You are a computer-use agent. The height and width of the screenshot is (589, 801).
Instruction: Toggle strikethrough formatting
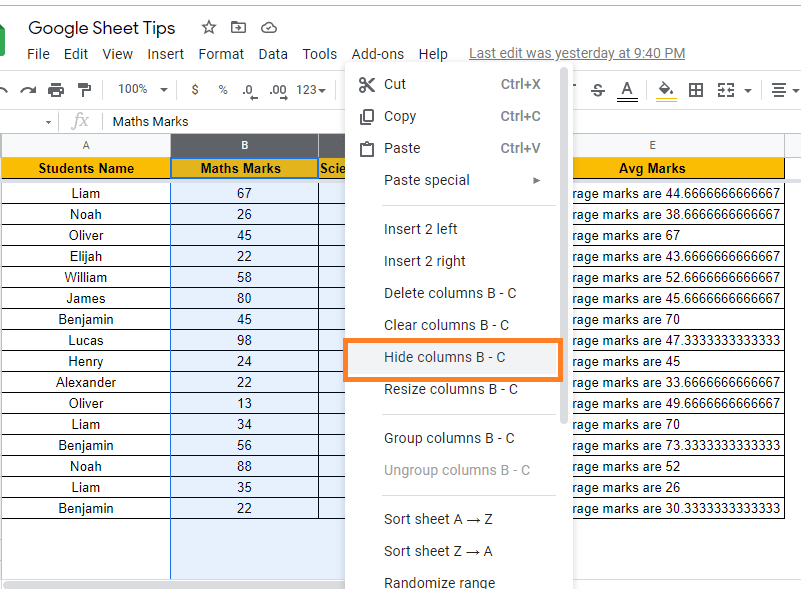tap(597, 90)
